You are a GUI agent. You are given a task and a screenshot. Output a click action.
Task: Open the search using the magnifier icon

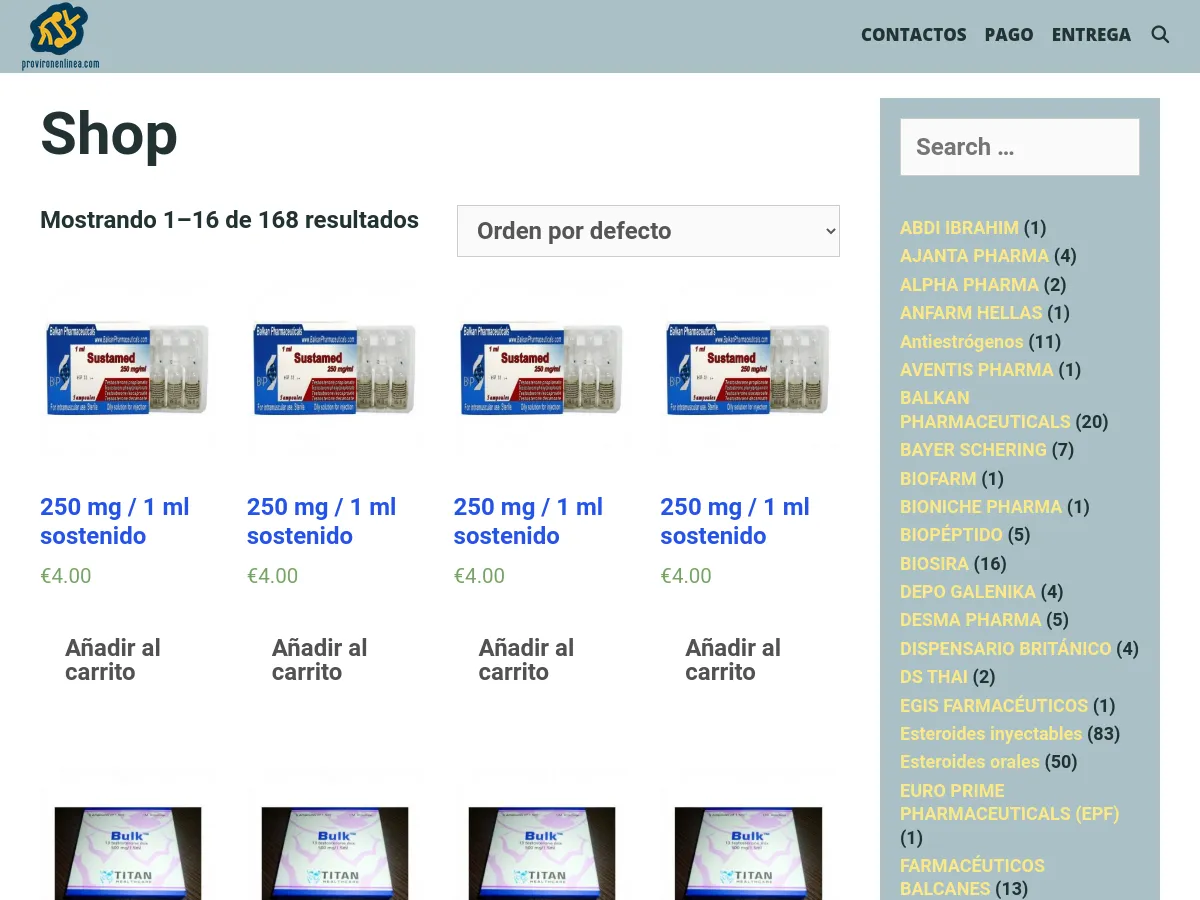[1160, 34]
